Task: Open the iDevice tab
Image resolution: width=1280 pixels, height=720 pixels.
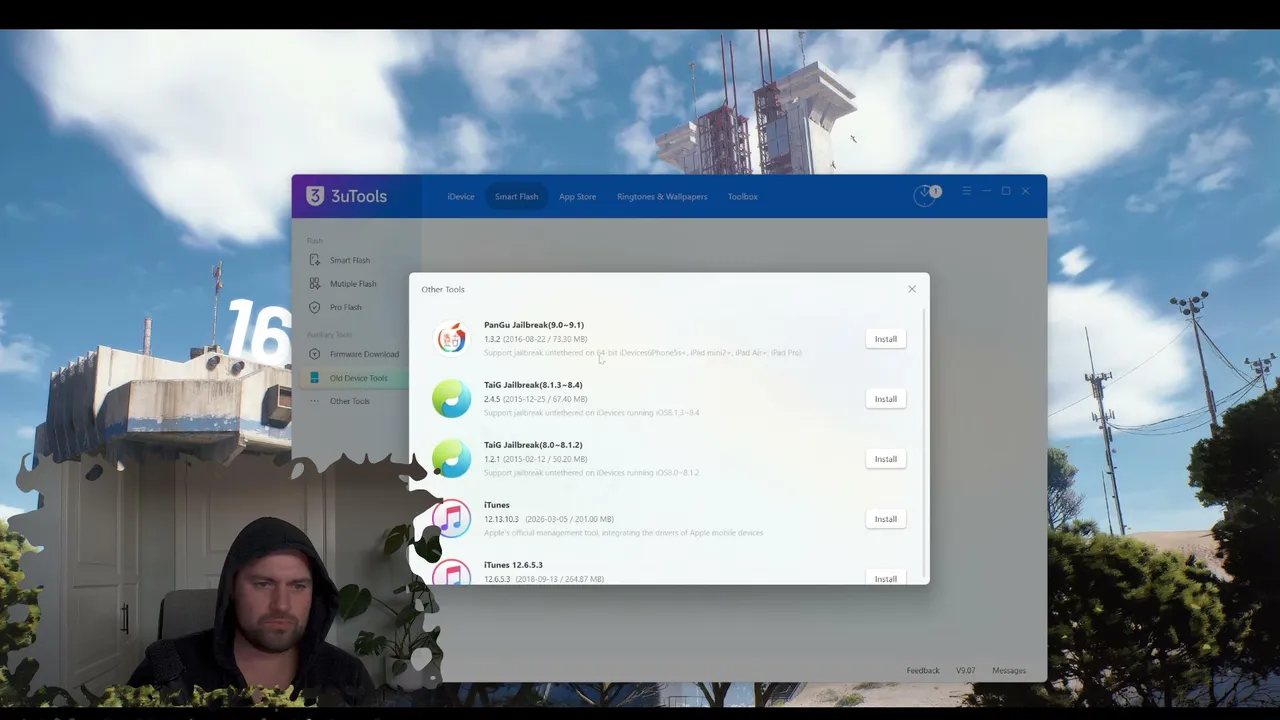Action: pyautogui.click(x=461, y=197)
